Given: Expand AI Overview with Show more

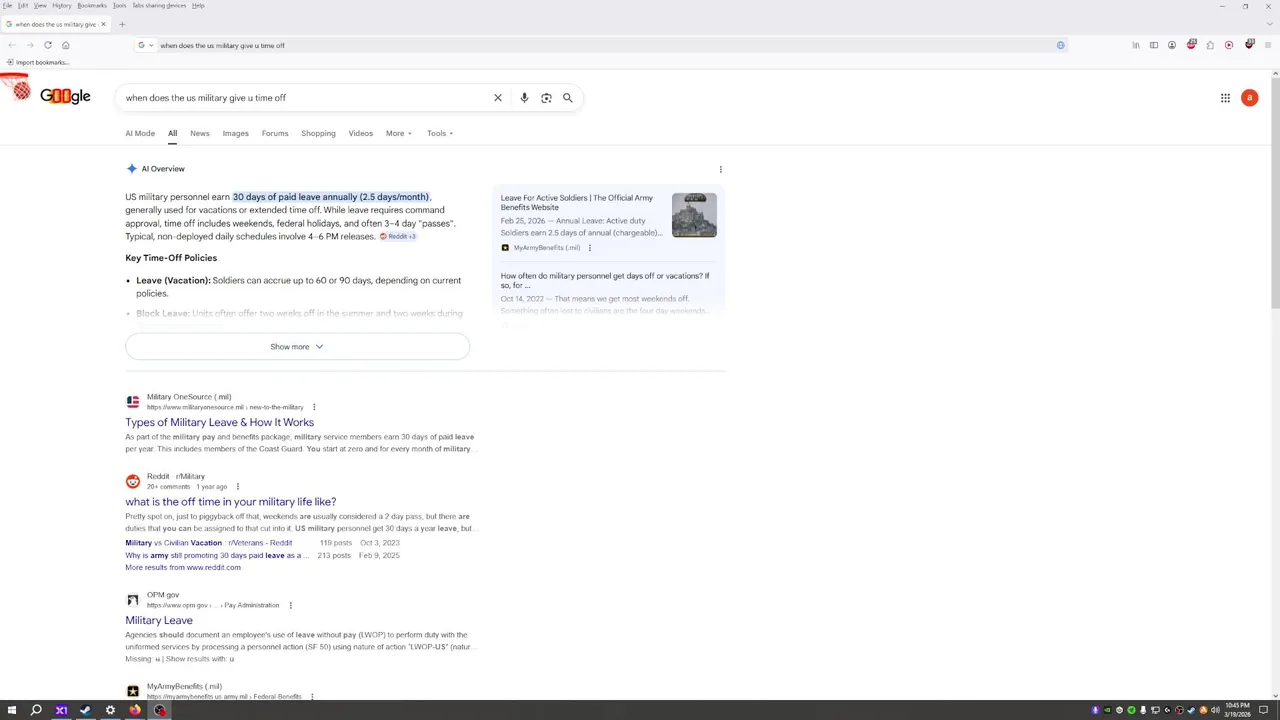Looking at the screenshot, I should point(297,347).
